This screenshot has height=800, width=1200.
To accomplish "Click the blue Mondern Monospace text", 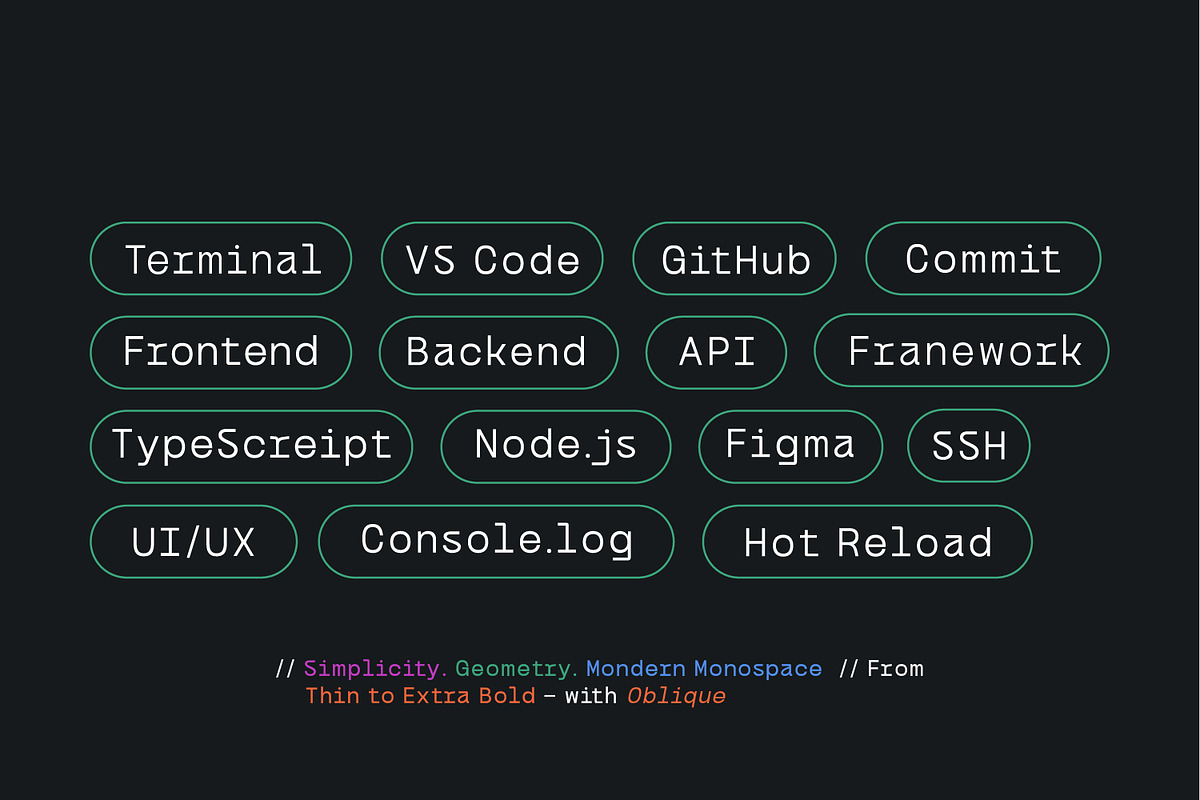I will tap(704, 668).
